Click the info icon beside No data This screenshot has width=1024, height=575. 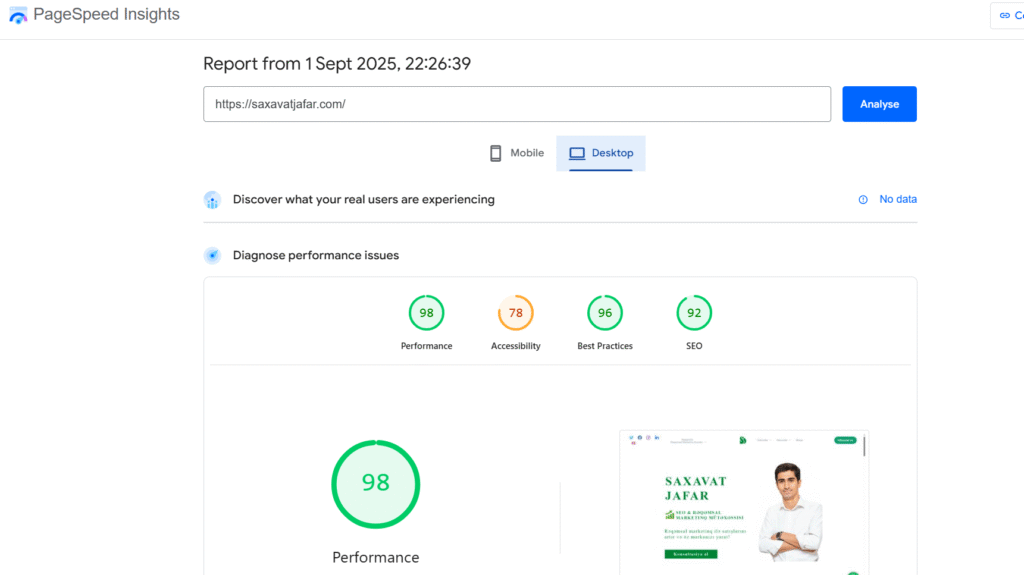tap(863, 200)
